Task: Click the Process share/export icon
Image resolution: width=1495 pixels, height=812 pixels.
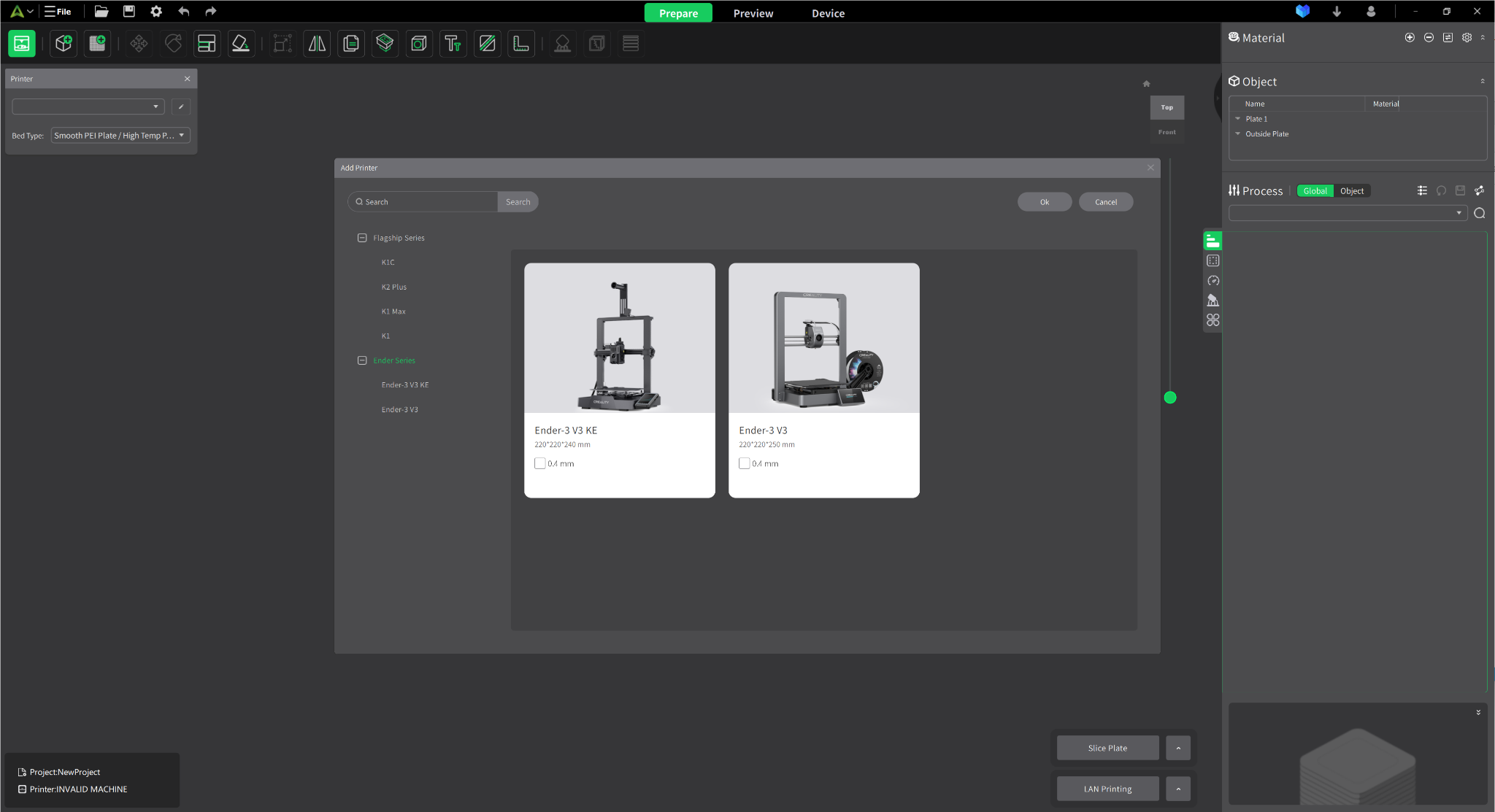Action: (1479, 191)
